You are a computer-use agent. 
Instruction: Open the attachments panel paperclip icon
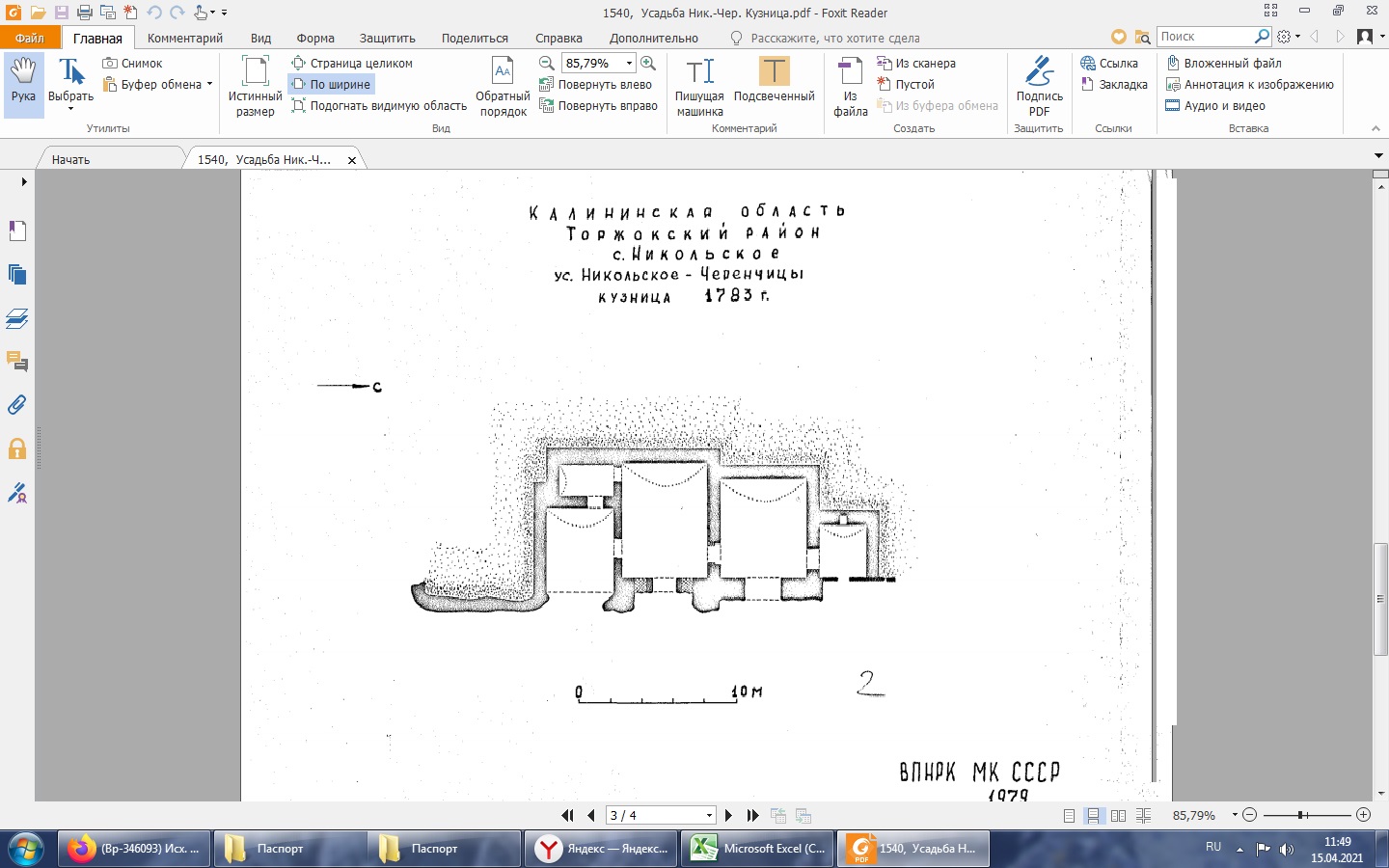coord(17,405)
